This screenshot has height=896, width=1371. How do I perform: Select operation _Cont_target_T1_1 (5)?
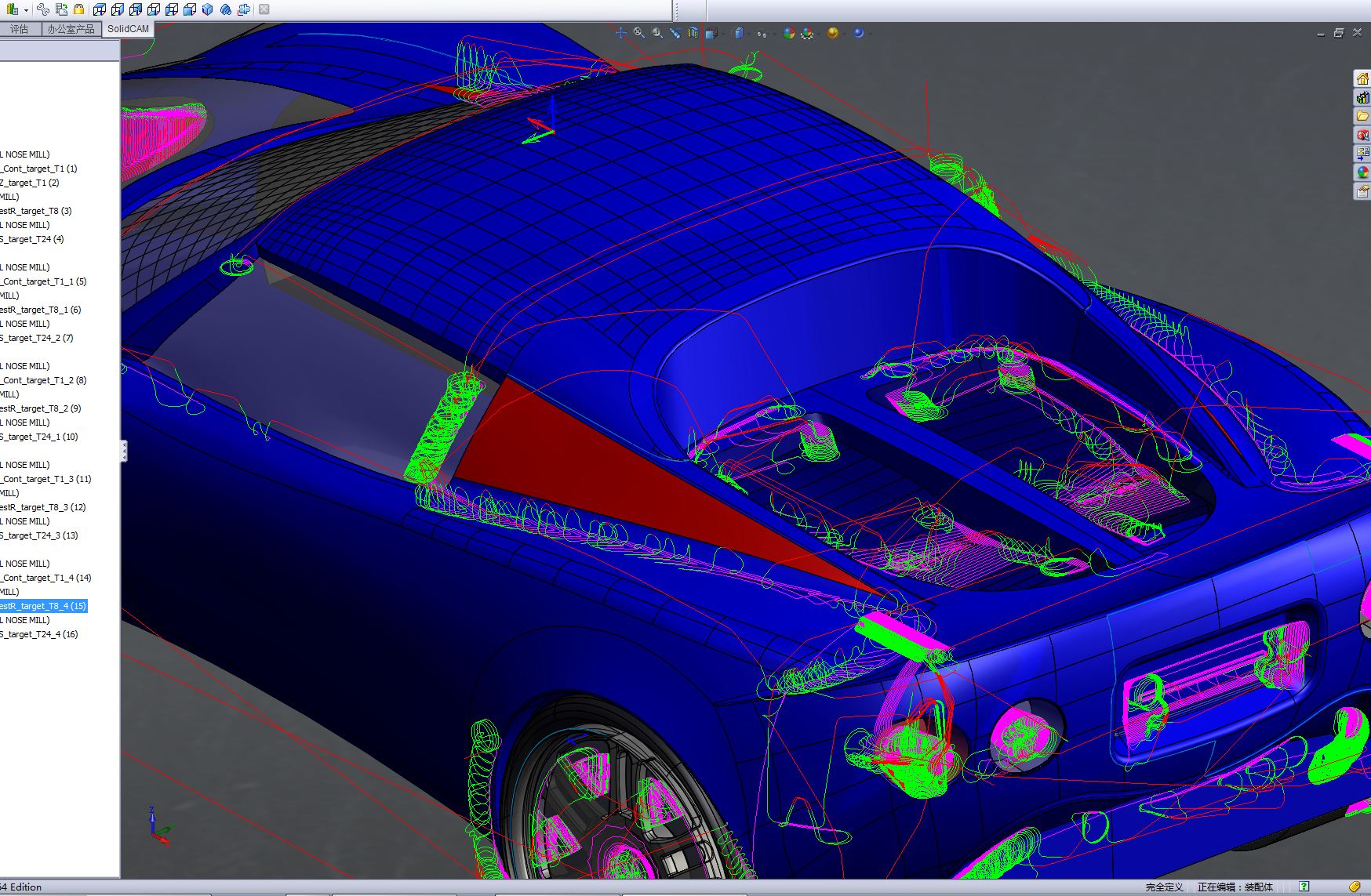[44, 281]
